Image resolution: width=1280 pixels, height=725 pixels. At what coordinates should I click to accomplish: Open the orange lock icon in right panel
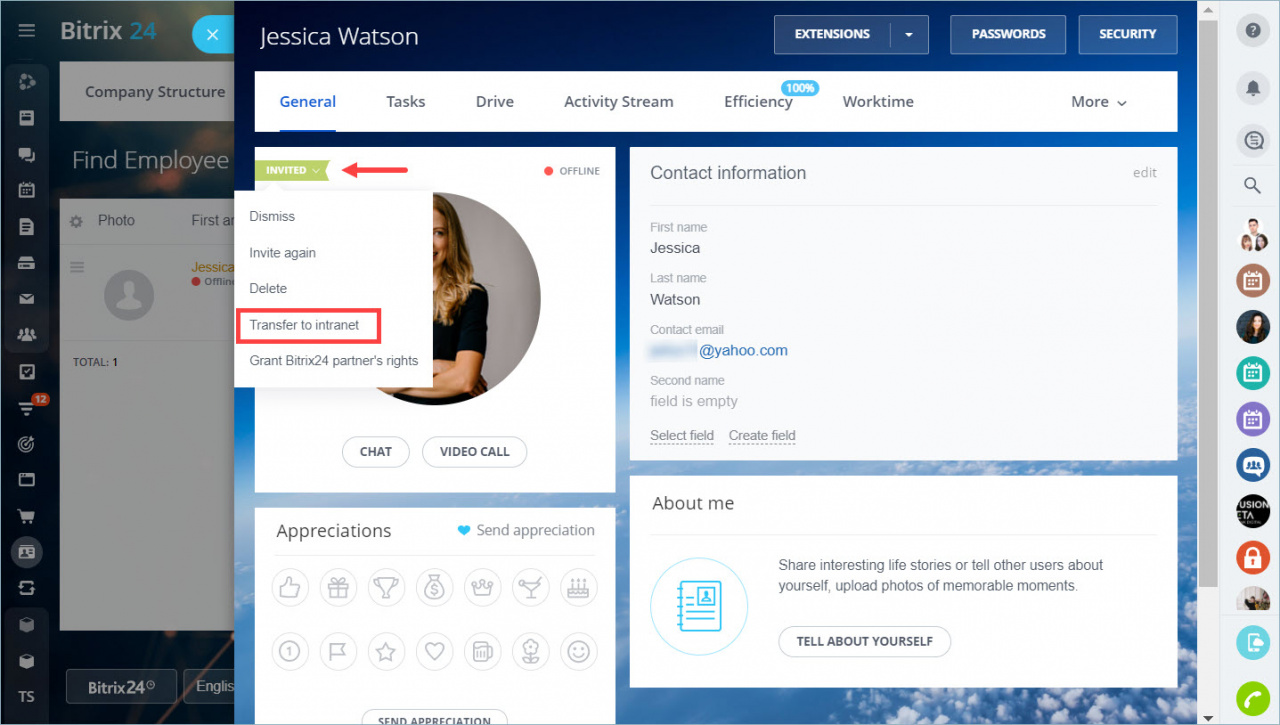pos(1252,556)
